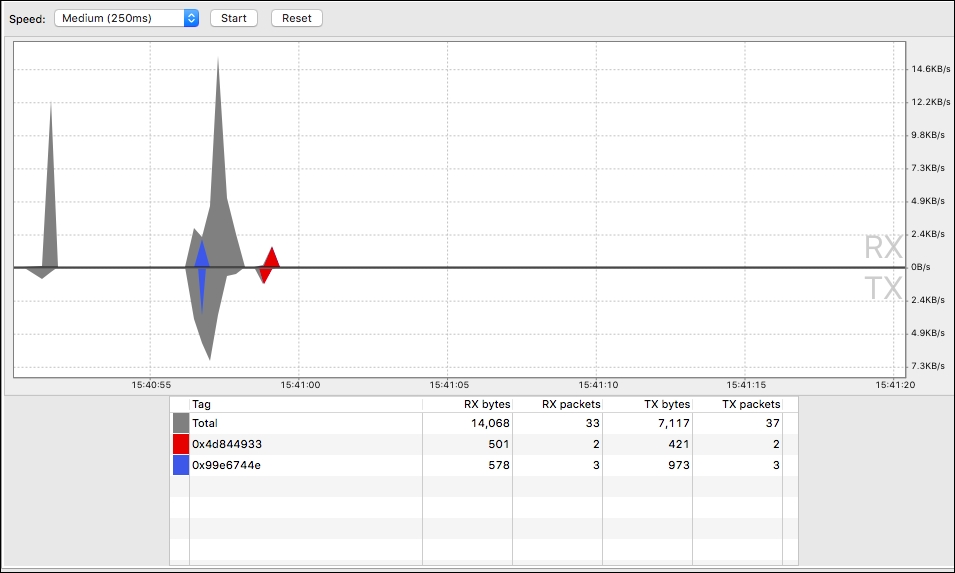Sort by RX bytes column header
The width and height of the screenshot is (955, 573).
(x=468, y=405)
